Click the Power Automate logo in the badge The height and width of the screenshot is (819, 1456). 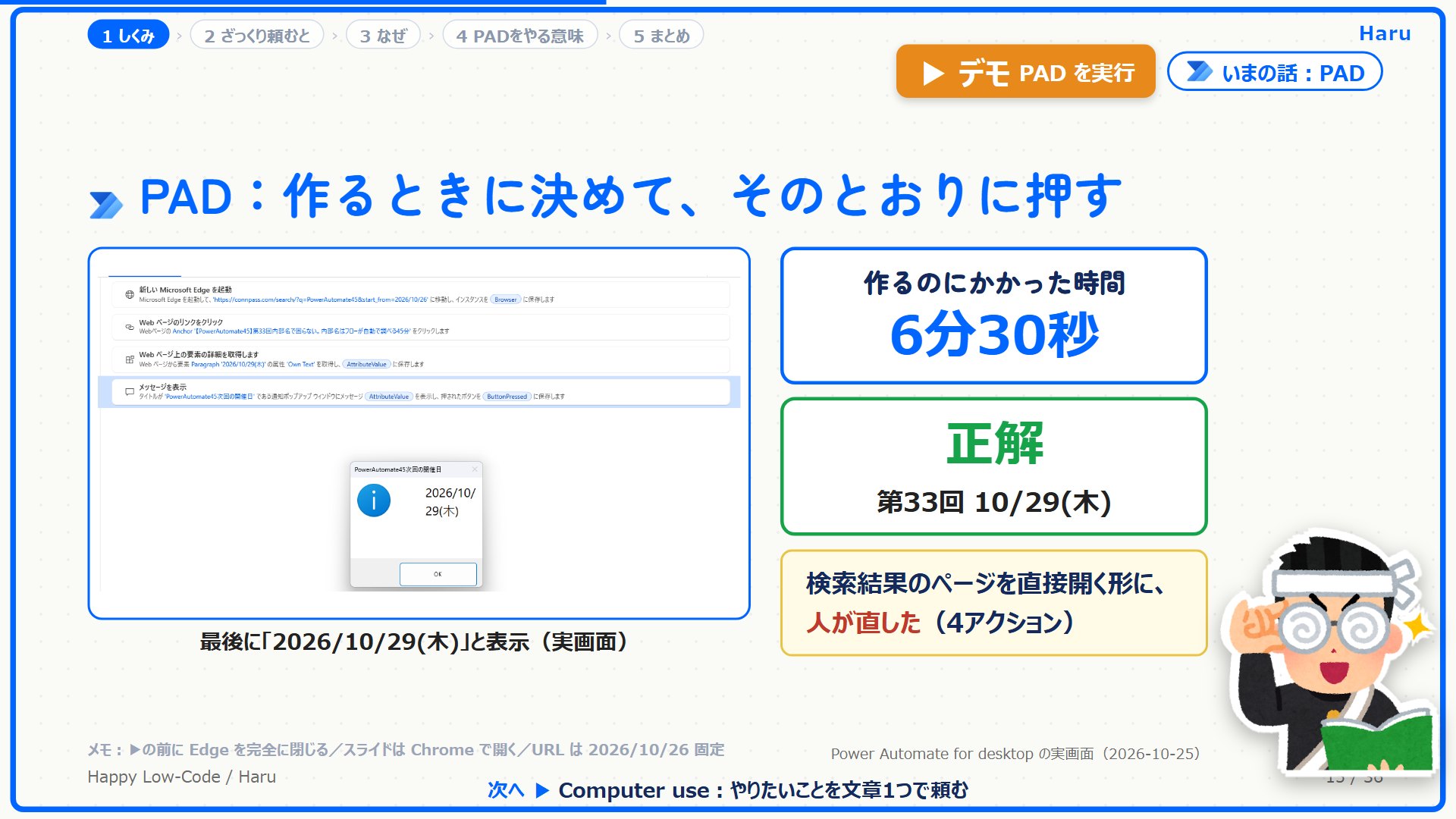click(x=1200, y=71)
